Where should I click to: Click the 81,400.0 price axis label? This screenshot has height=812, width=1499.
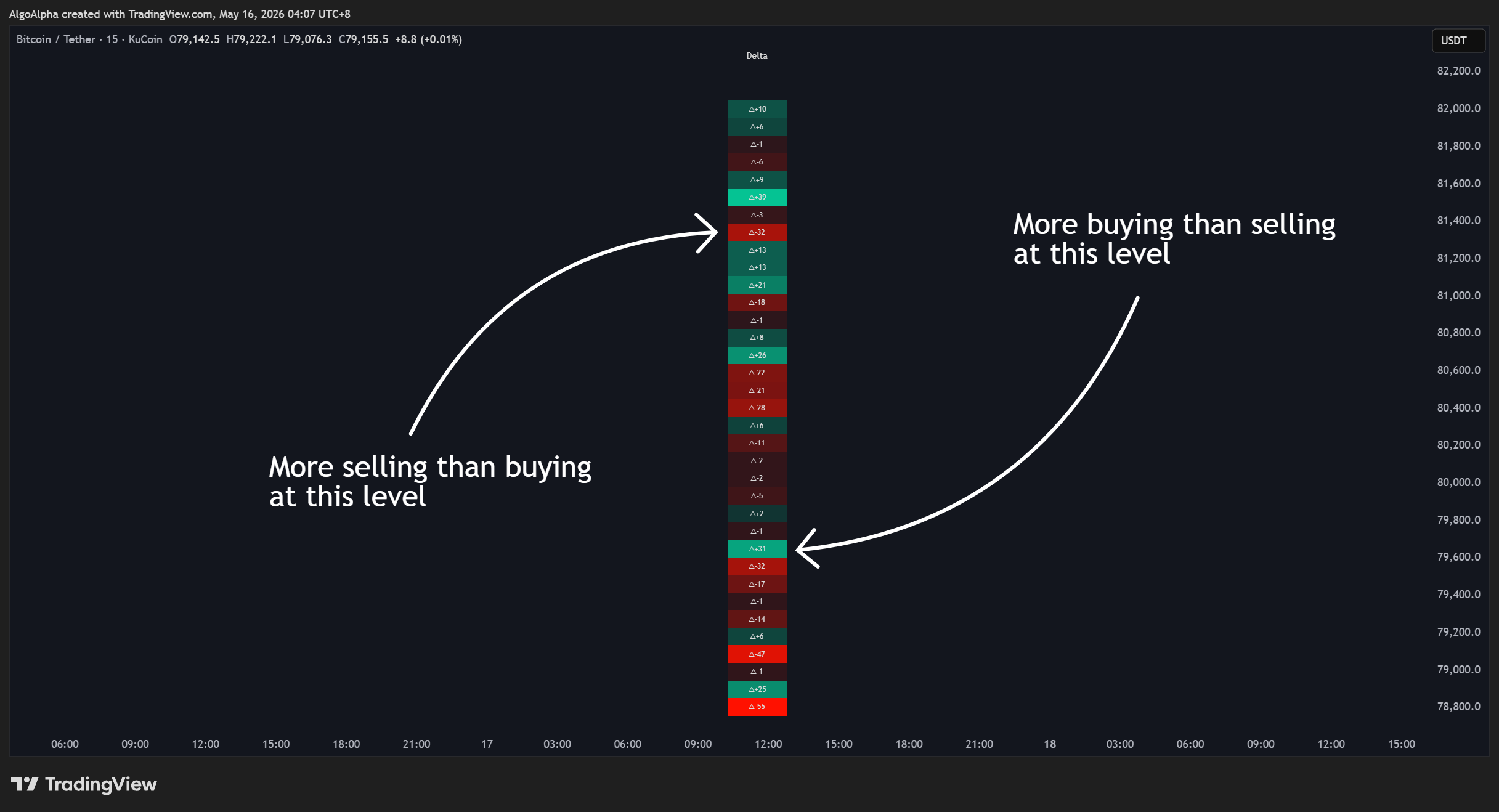click(1458, 221)
